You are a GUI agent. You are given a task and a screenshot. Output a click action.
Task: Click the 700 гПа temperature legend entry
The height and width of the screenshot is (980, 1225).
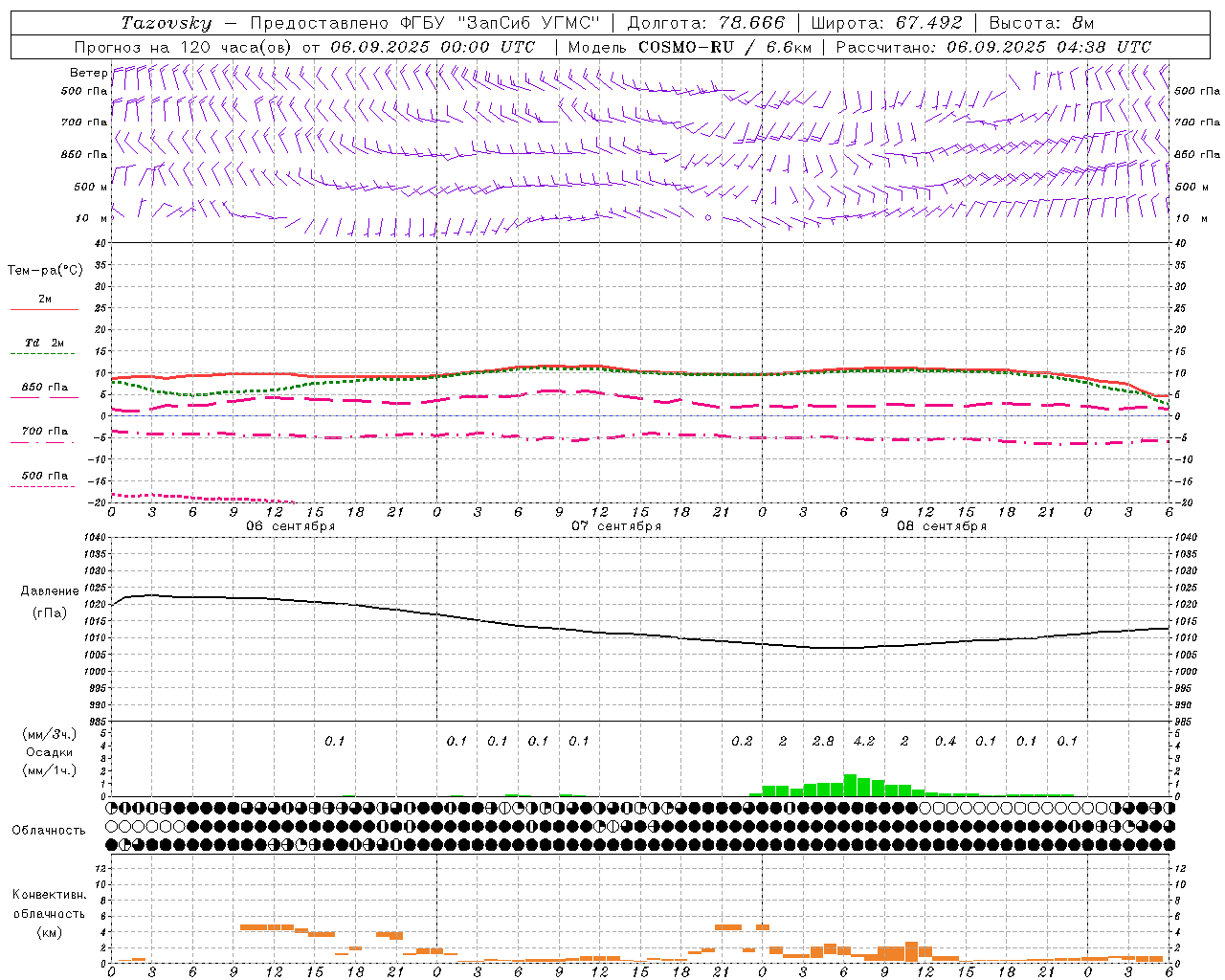tap(44, 432)
